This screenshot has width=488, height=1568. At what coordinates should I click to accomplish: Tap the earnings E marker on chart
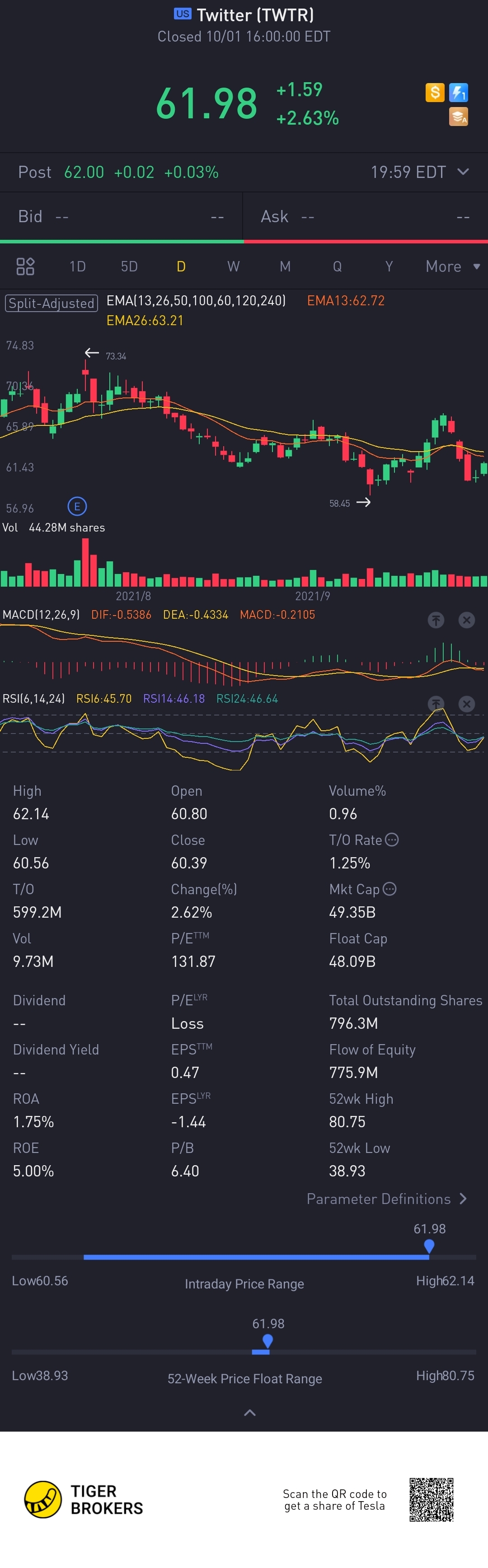coord(77,506)
